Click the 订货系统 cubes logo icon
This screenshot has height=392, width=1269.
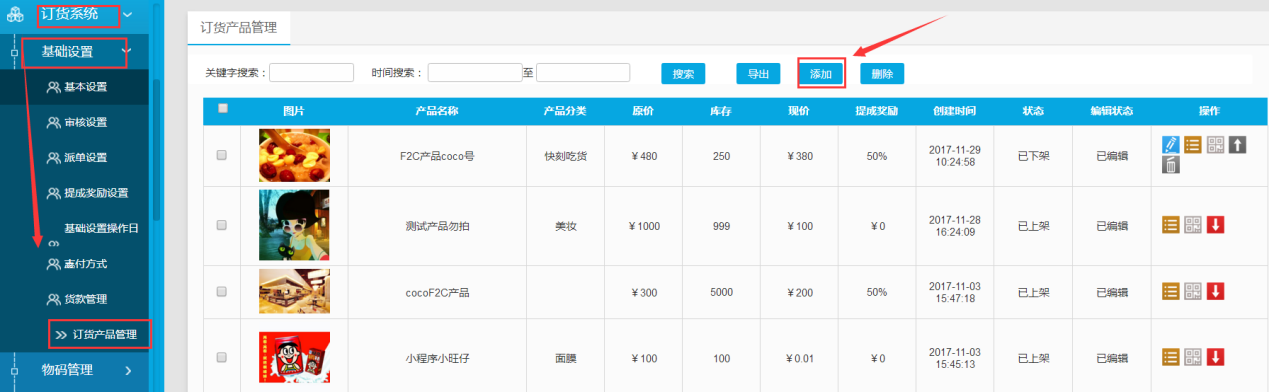click(x=15, y=13)
